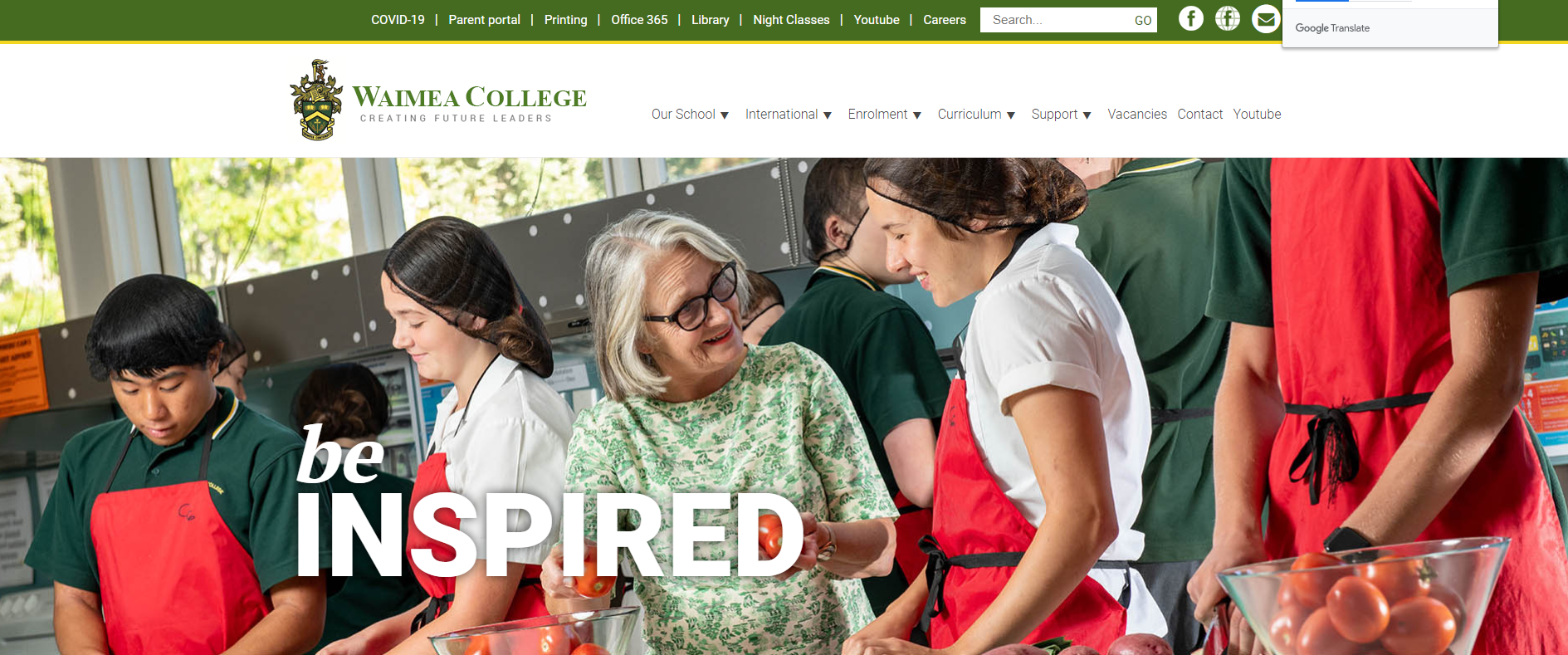Viewport: 1568px width, 655px height.
Task: Open the Enrolment dropdown arrow
Action: pyautogui.click(x=917, y=115)
